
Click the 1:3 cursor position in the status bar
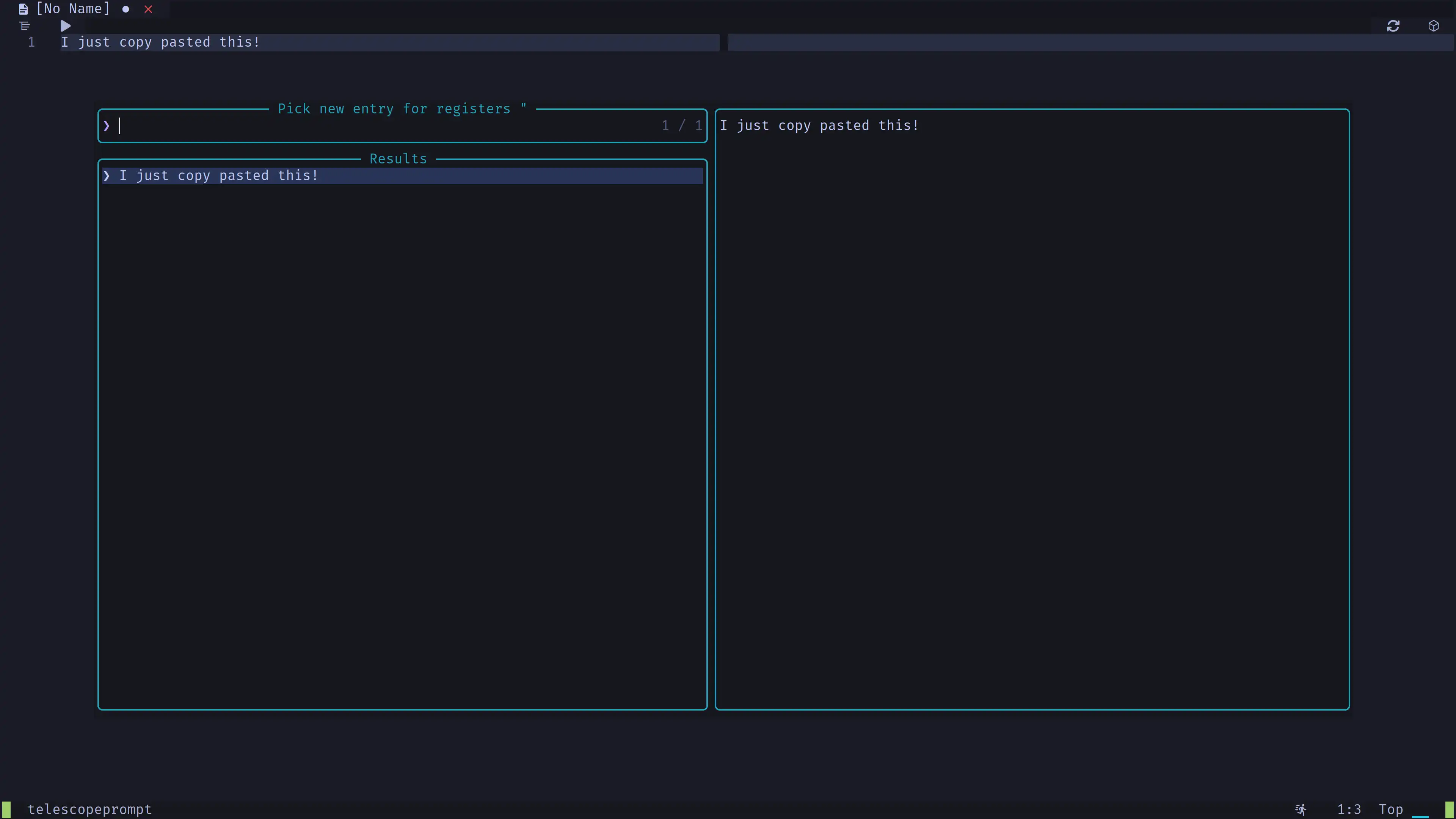coord(1349,810)
